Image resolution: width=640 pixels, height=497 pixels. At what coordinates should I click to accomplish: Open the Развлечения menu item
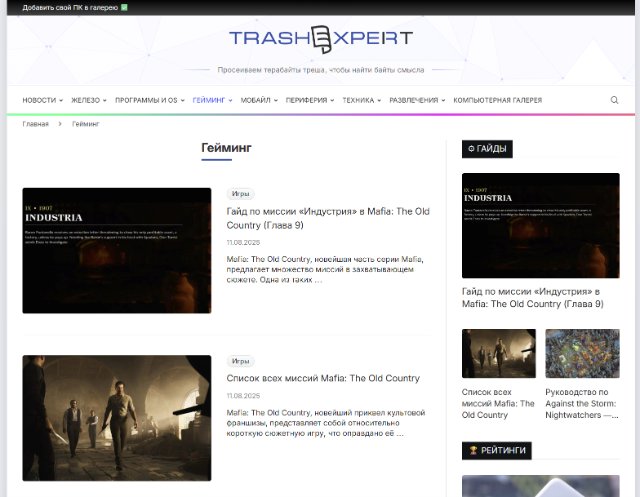point(413,100)
